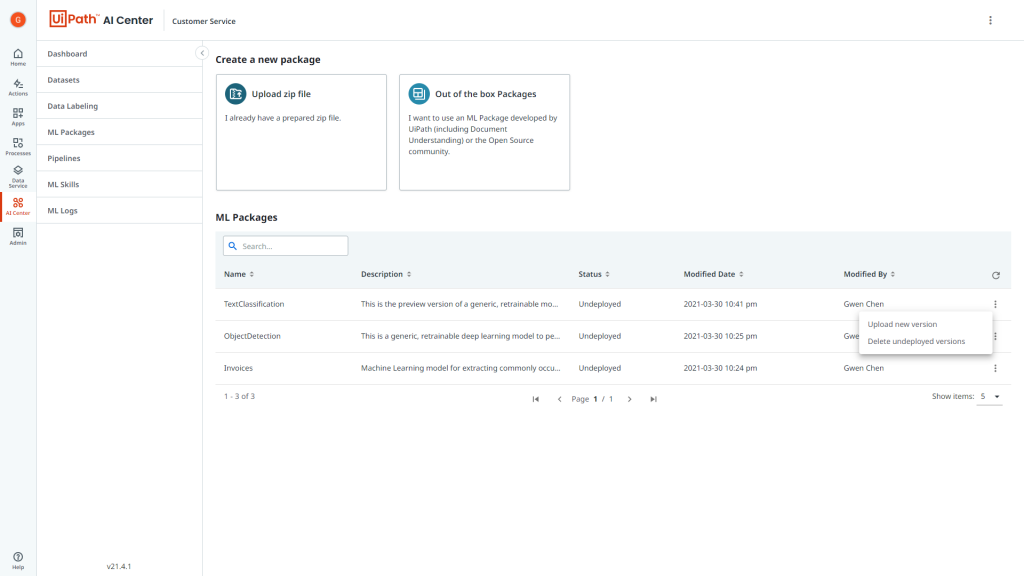Click Gwen Chen in the Invoices row

(863, 368)
